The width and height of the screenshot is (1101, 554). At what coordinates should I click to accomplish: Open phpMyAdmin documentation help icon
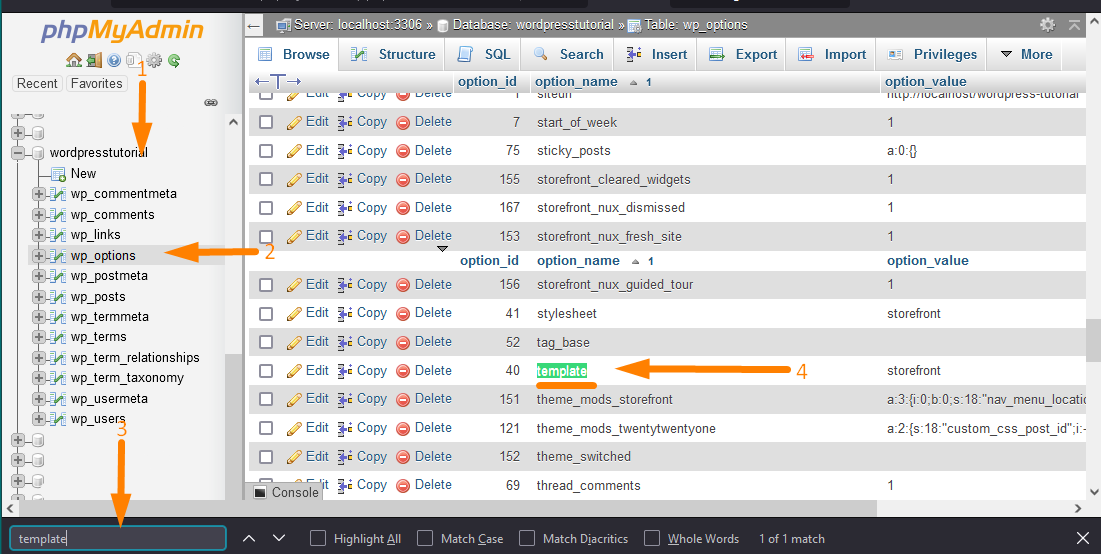114,60
